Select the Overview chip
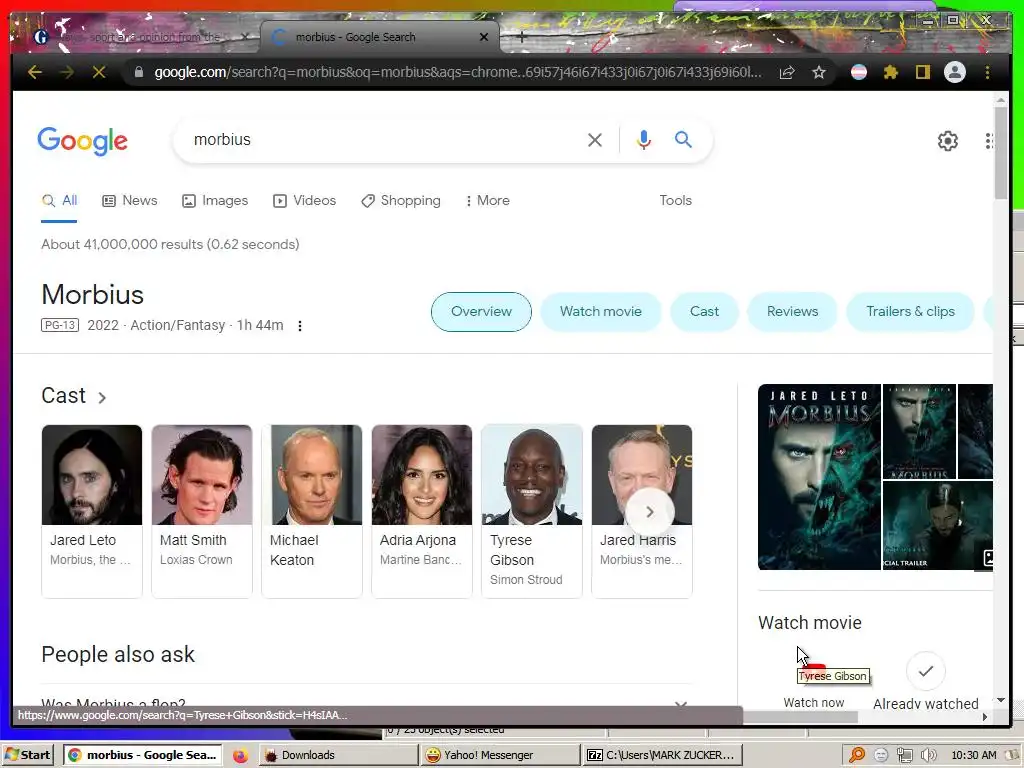This screenshot has height=768, width=1024. 481,312
